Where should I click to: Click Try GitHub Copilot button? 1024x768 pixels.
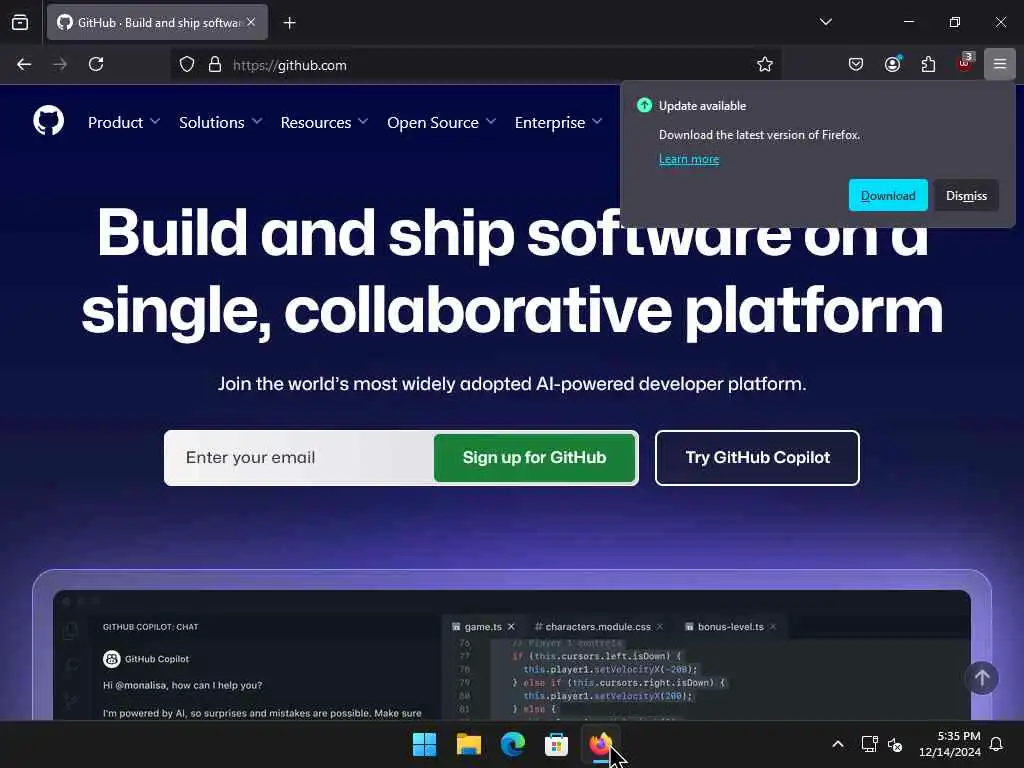(757, 457)
